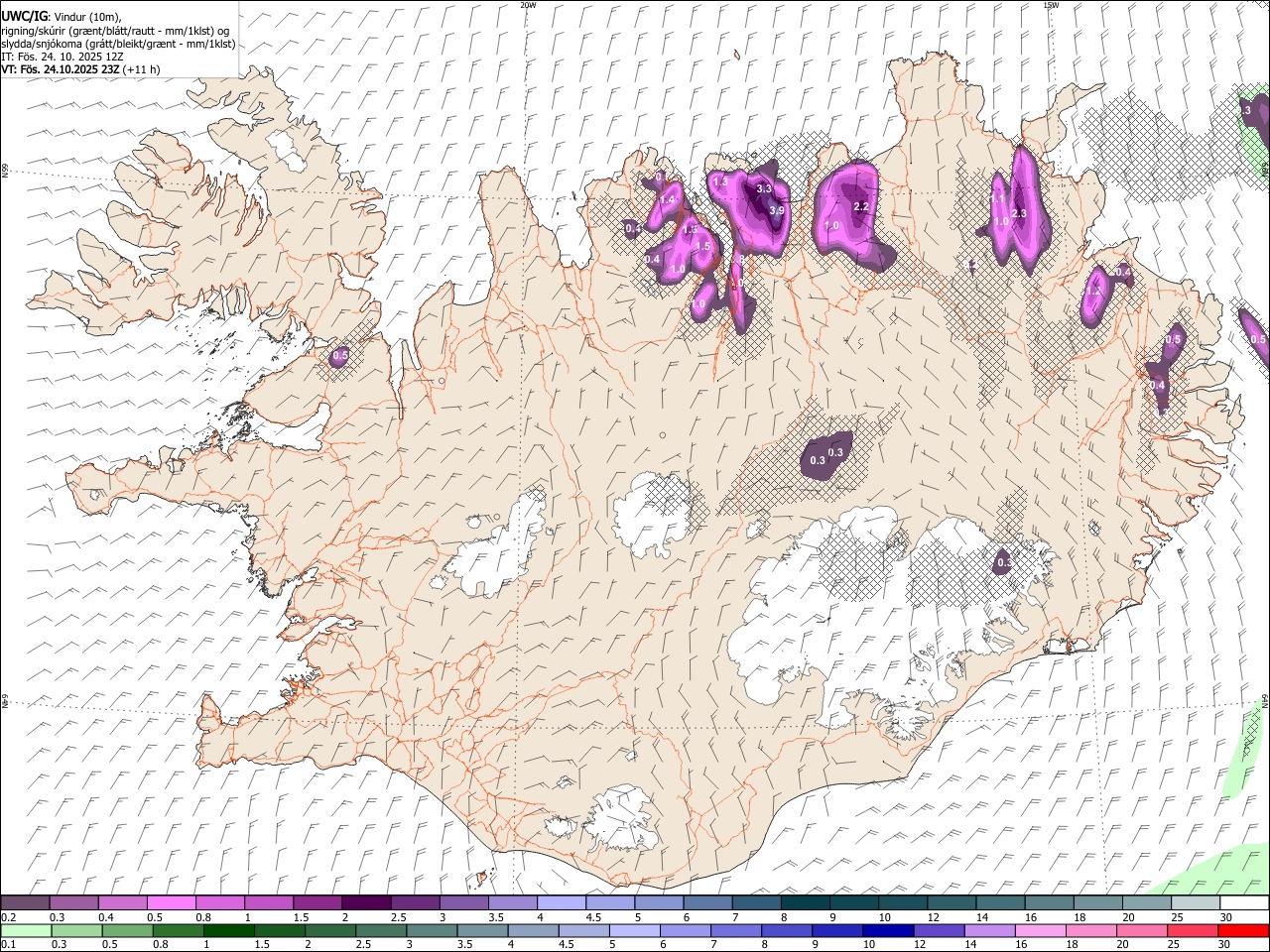
Task: Click the 2.2 precipitation value on the map
Action: point(861,206)
